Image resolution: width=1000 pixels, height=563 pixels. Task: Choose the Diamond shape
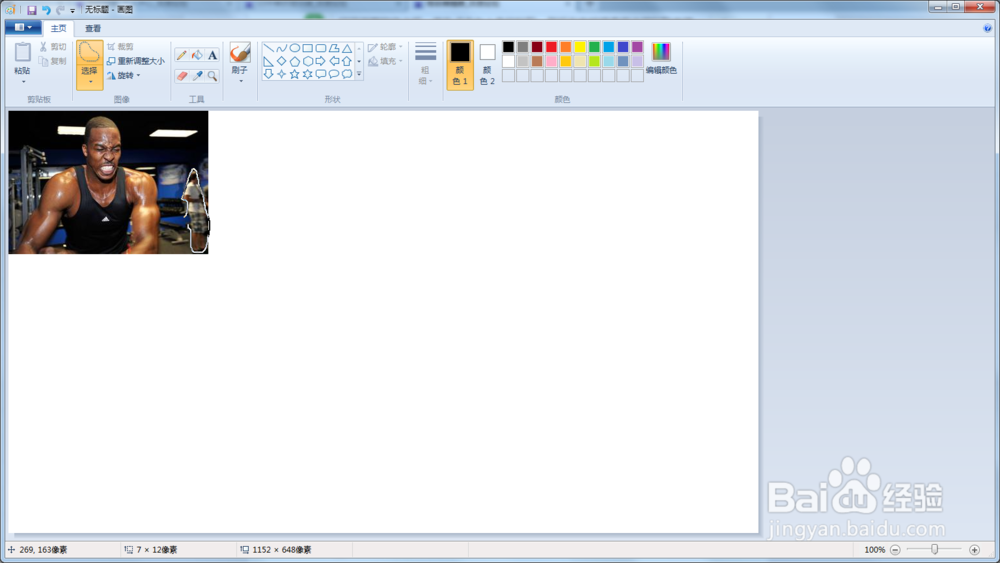tap(281, 61)
